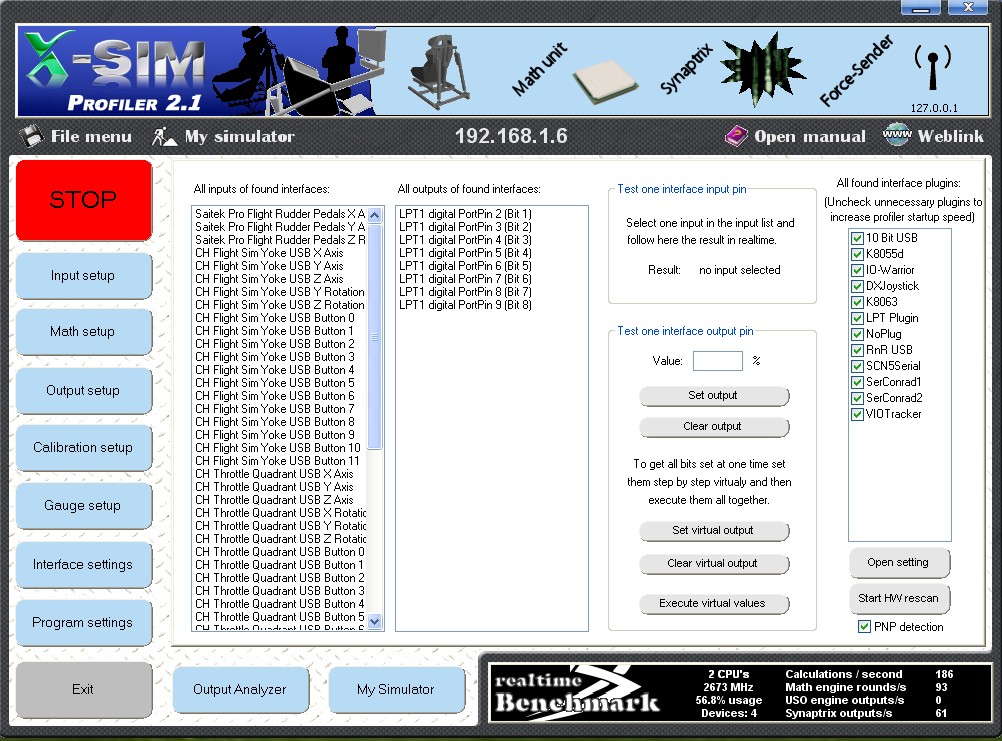Image resolution: width=1002 pixels, height=741 pixels.
Task: Click Clear virtual output
Action: pos(714,563)
